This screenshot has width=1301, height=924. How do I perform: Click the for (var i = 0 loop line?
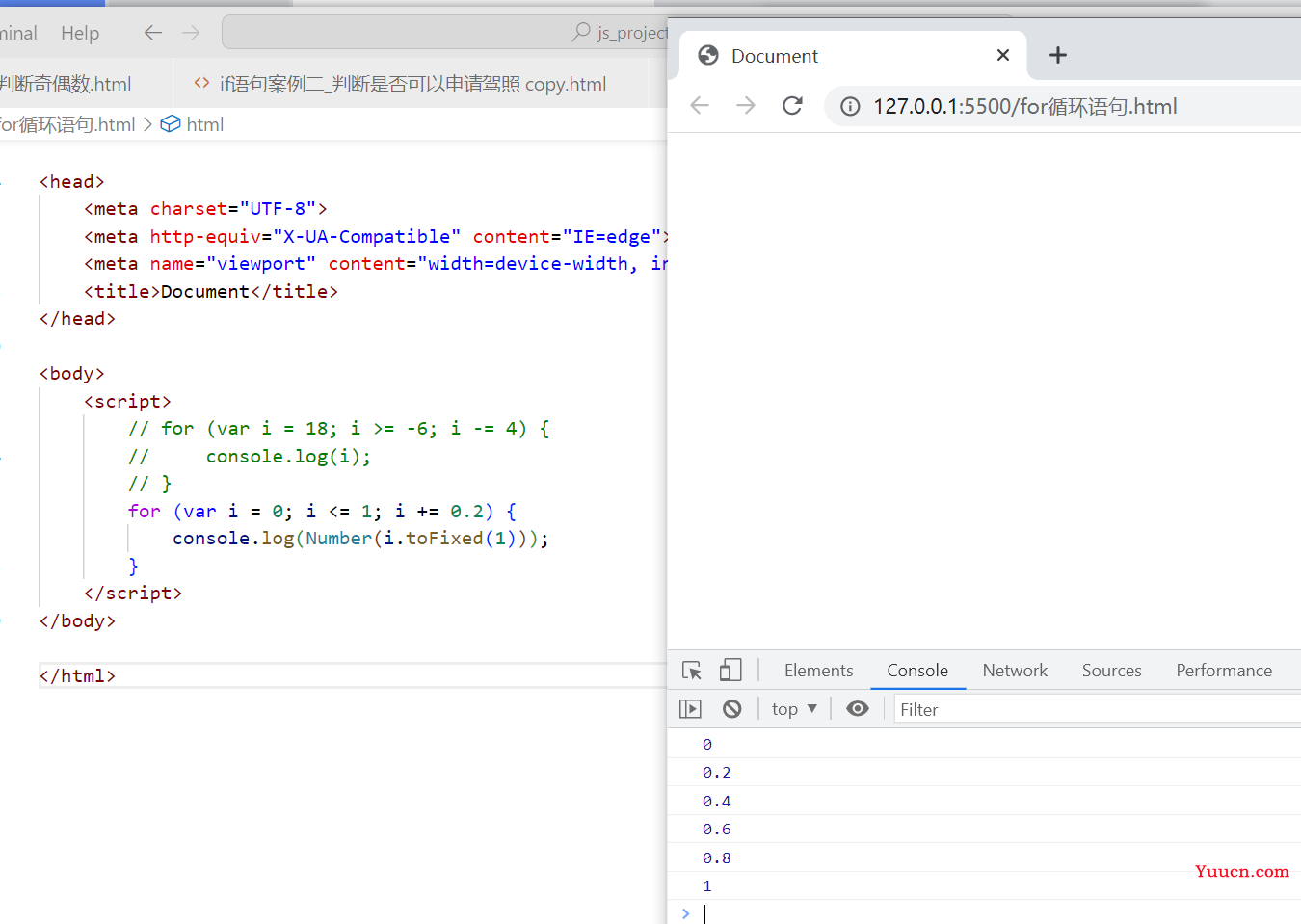pyautogui.click(x=323, y=512)
